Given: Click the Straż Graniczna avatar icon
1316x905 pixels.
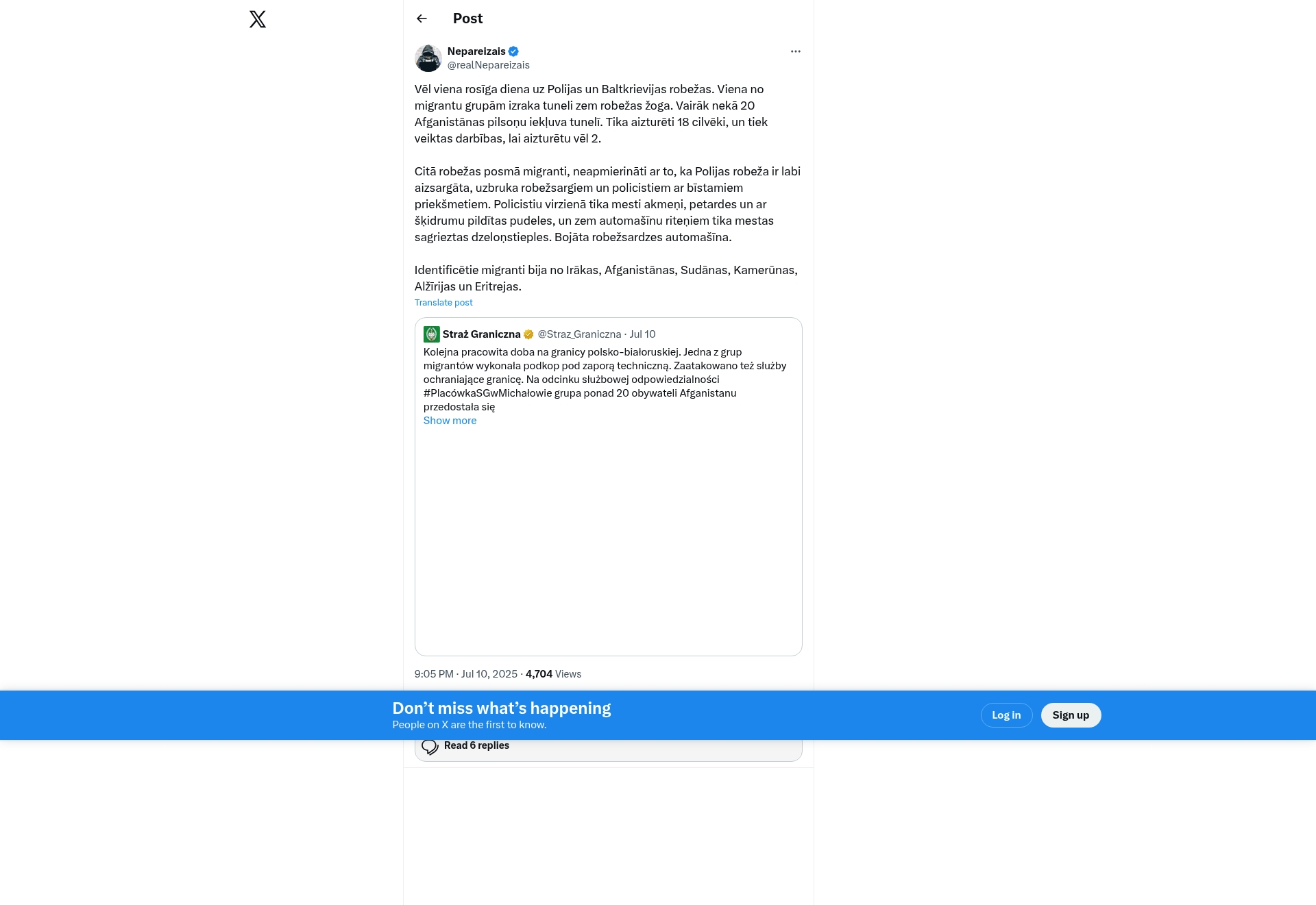Looking at the screenshot, I should coord(432,334).
